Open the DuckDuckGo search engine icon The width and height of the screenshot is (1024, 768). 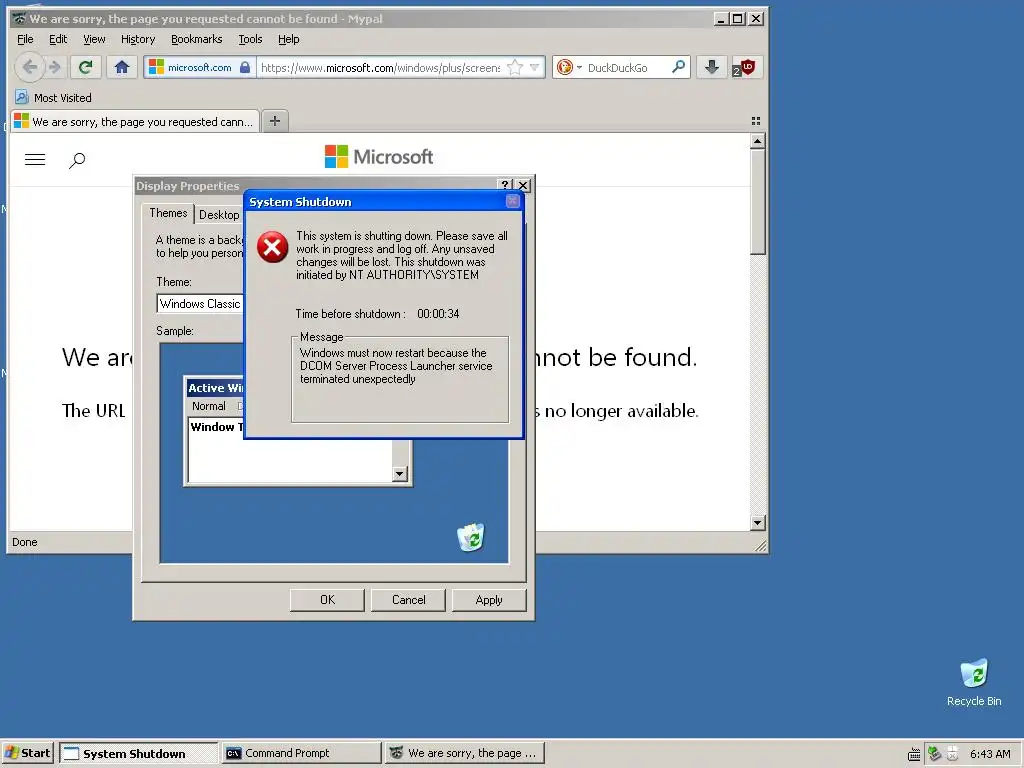tap(564, 67)
